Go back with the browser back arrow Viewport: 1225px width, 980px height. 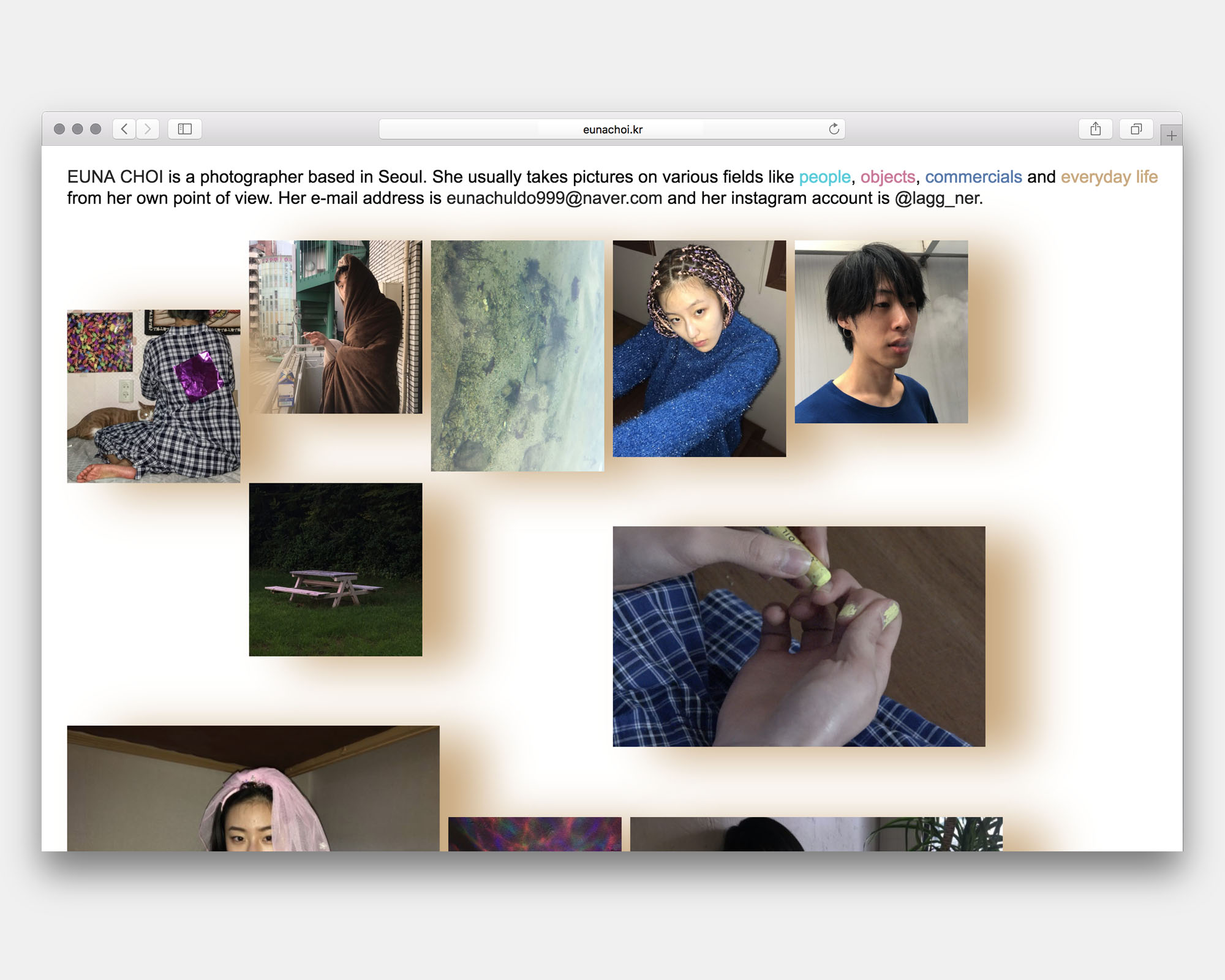pyautogui.click(x=124, y=129)
